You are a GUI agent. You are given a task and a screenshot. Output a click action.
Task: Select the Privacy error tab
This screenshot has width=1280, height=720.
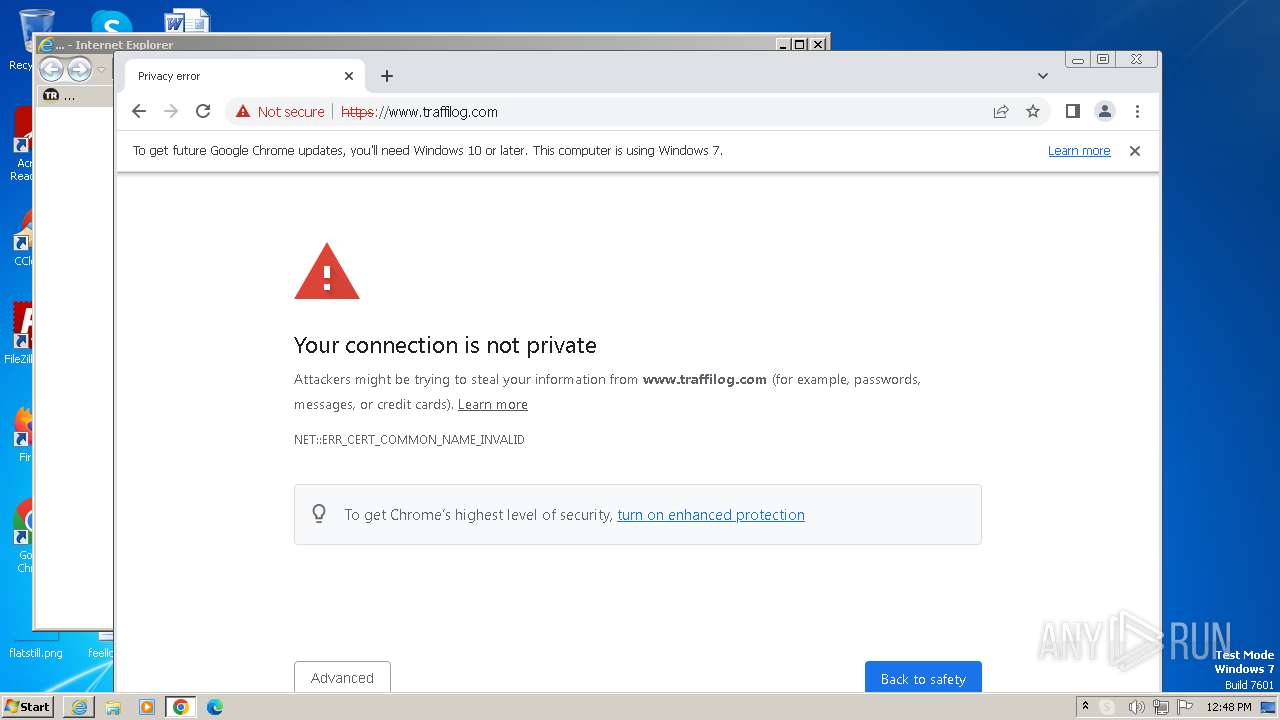[230, 76]
